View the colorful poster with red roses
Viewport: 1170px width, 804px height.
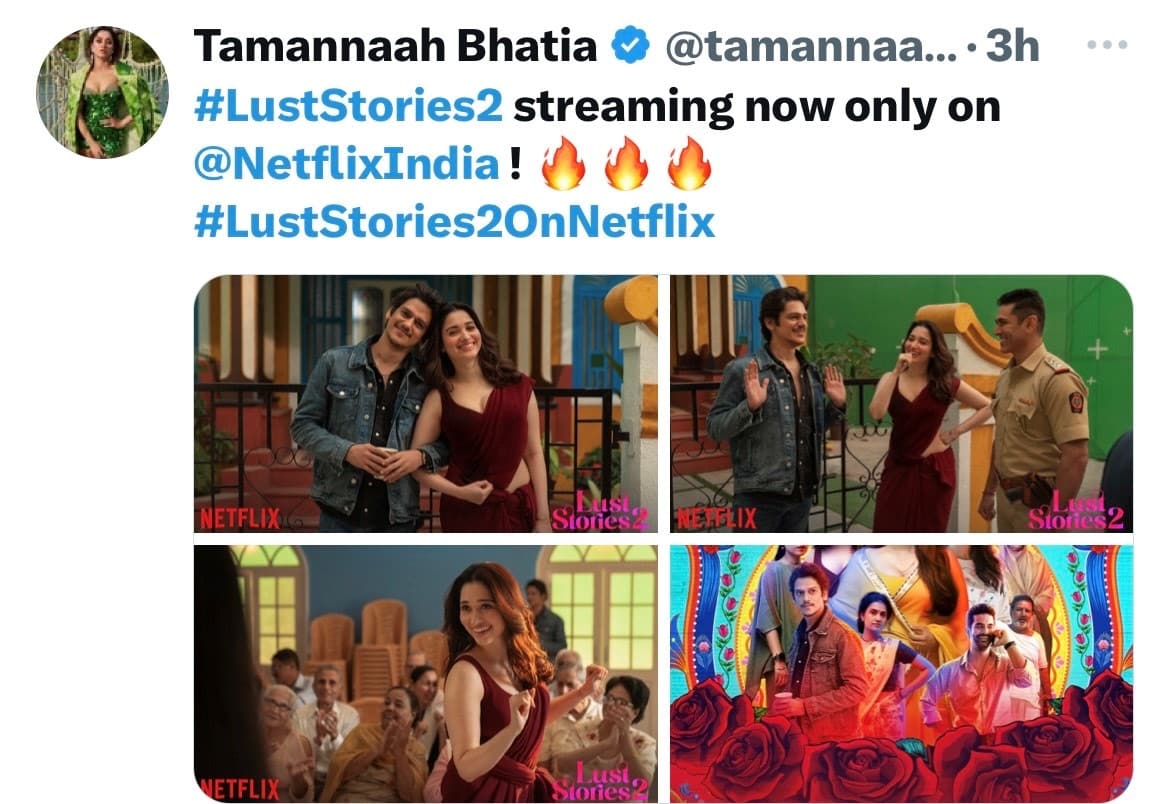click(901, 674)
